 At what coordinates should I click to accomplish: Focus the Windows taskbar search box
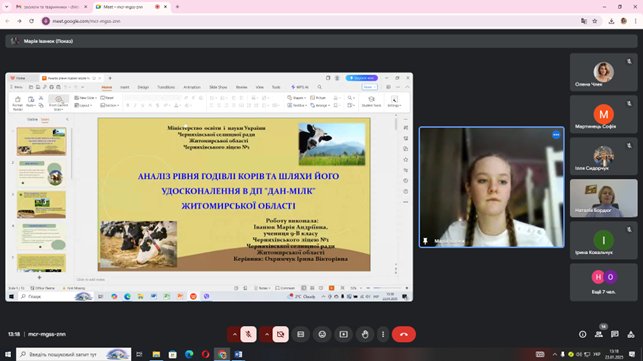pyautogui.click(x=74, y=354)
